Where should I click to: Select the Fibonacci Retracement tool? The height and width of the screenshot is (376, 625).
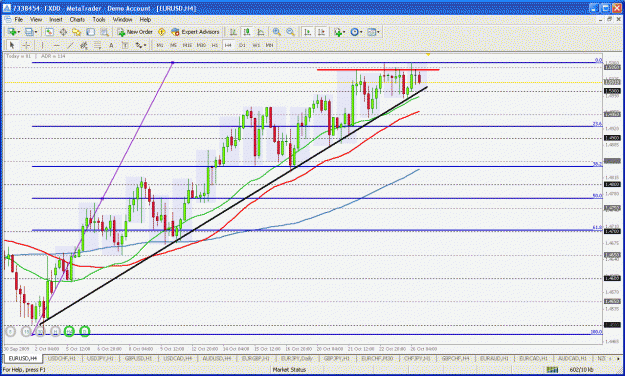click(97, 45)
